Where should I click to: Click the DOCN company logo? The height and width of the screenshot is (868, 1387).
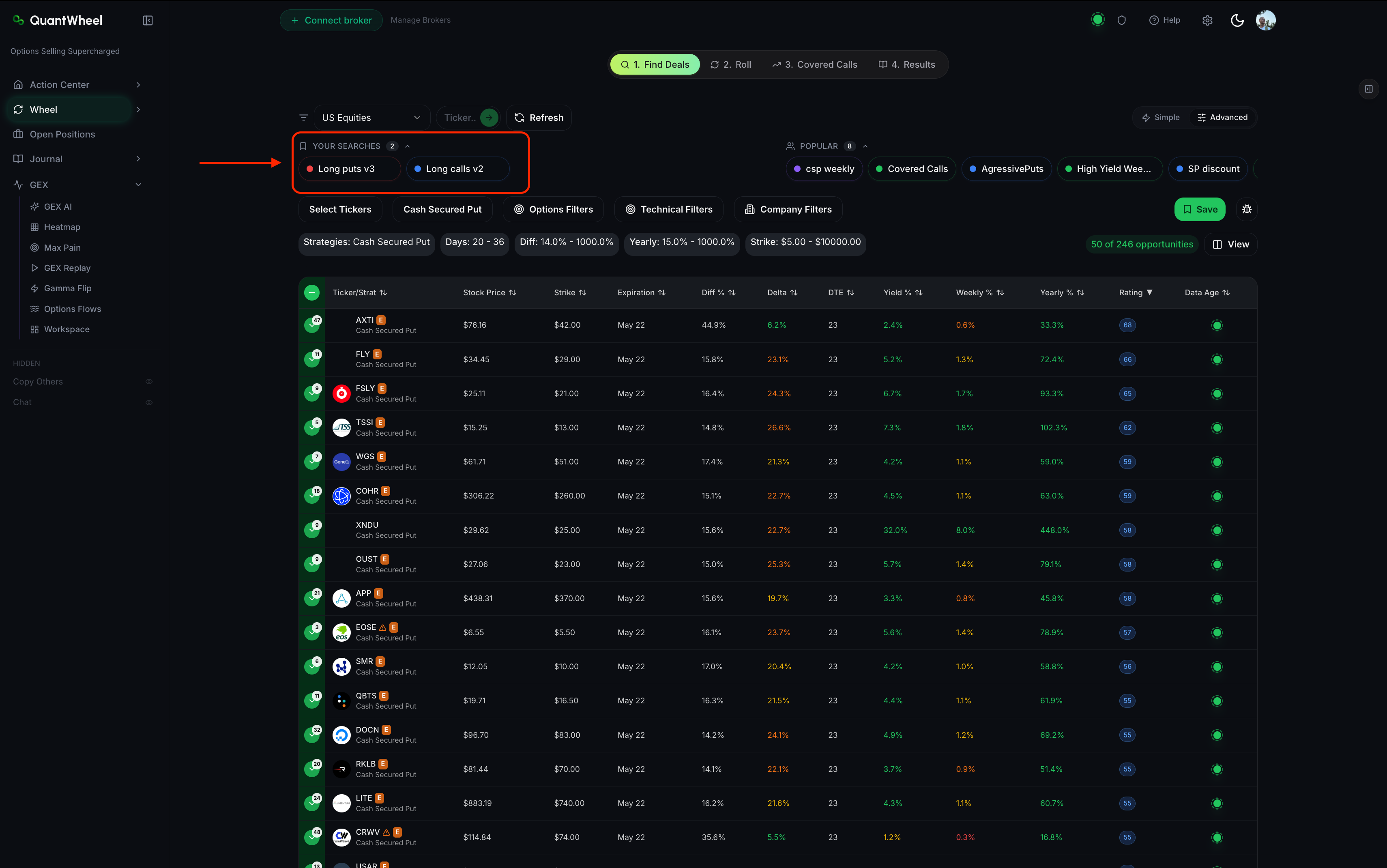click(x=341, y=735)
